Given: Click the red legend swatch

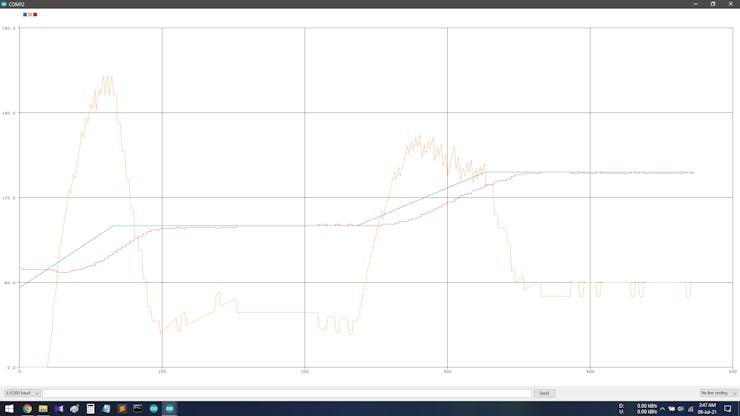Looking at the screenshot, I should [x=35, y=15].
